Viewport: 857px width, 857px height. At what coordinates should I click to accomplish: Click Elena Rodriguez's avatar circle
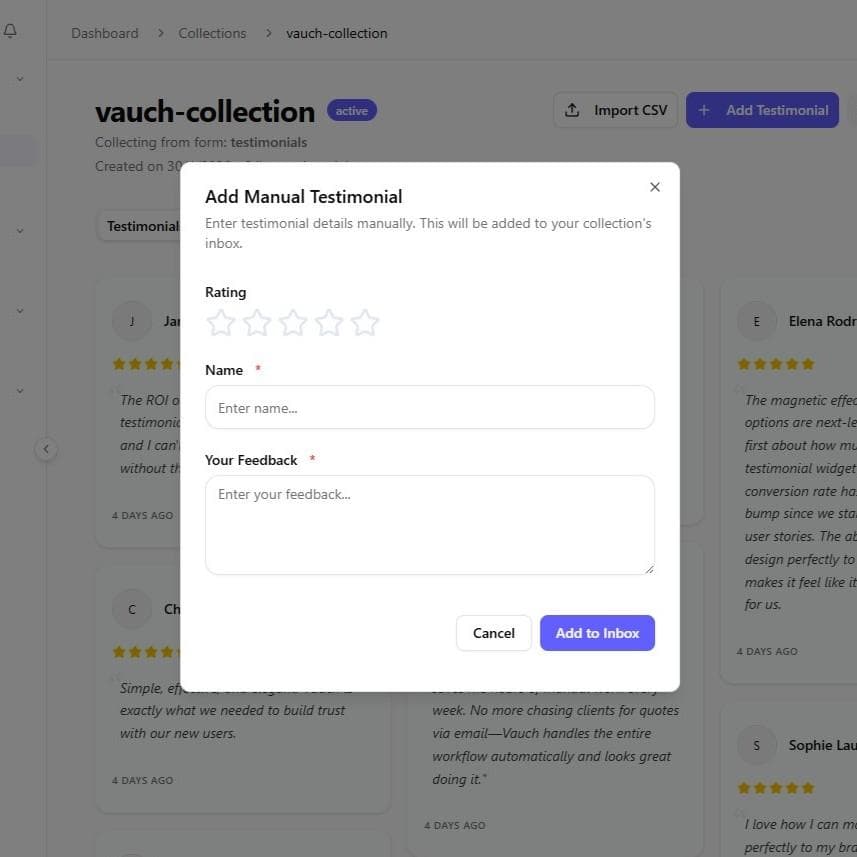tap(757, 321)
